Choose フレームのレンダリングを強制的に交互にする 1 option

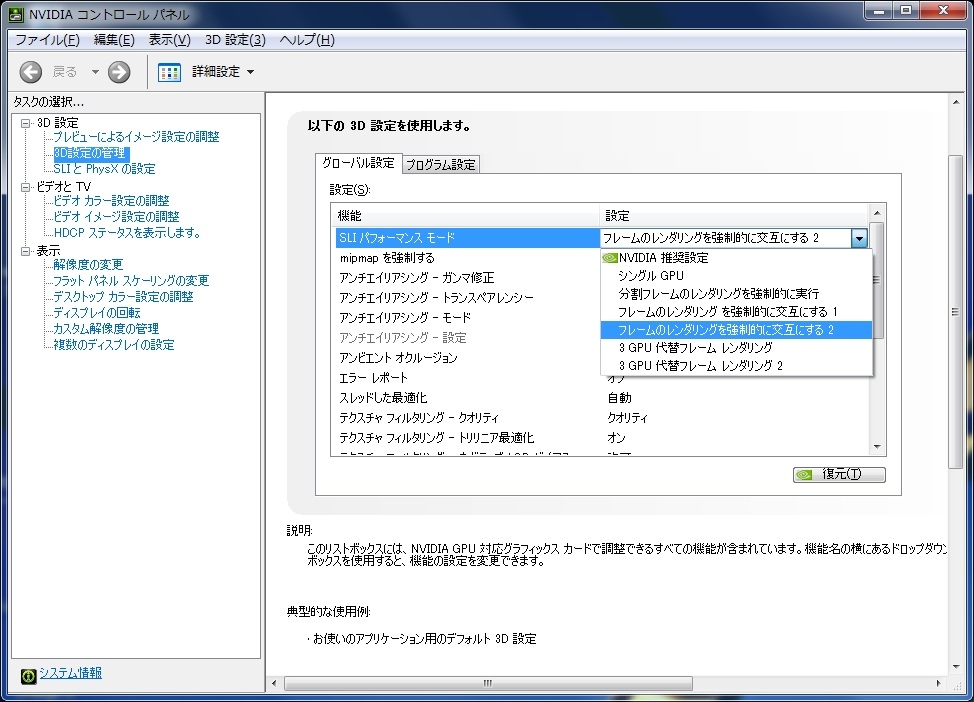tap(736, 312)
